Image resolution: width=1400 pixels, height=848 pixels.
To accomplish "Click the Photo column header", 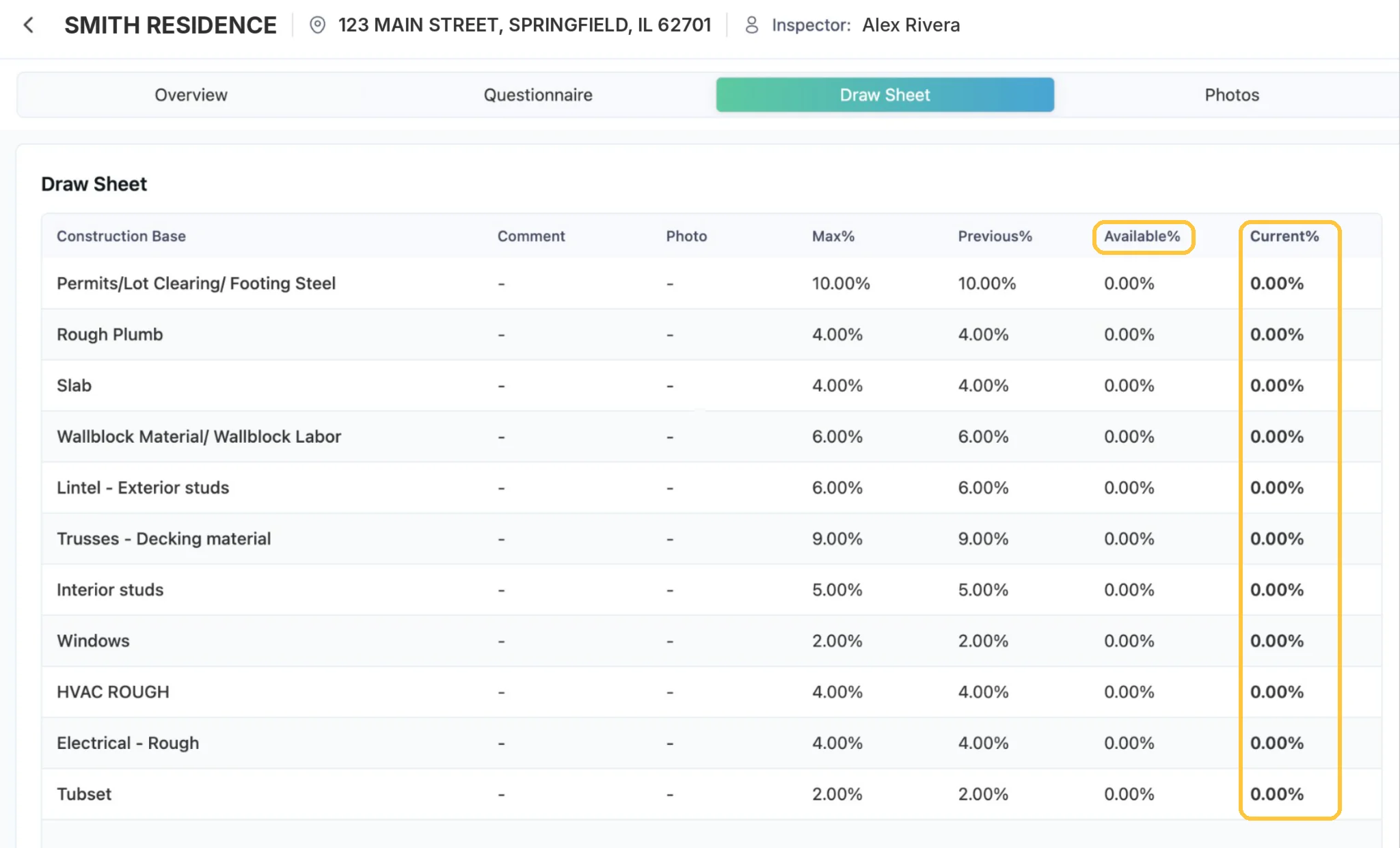I will (x=686, y=236).
